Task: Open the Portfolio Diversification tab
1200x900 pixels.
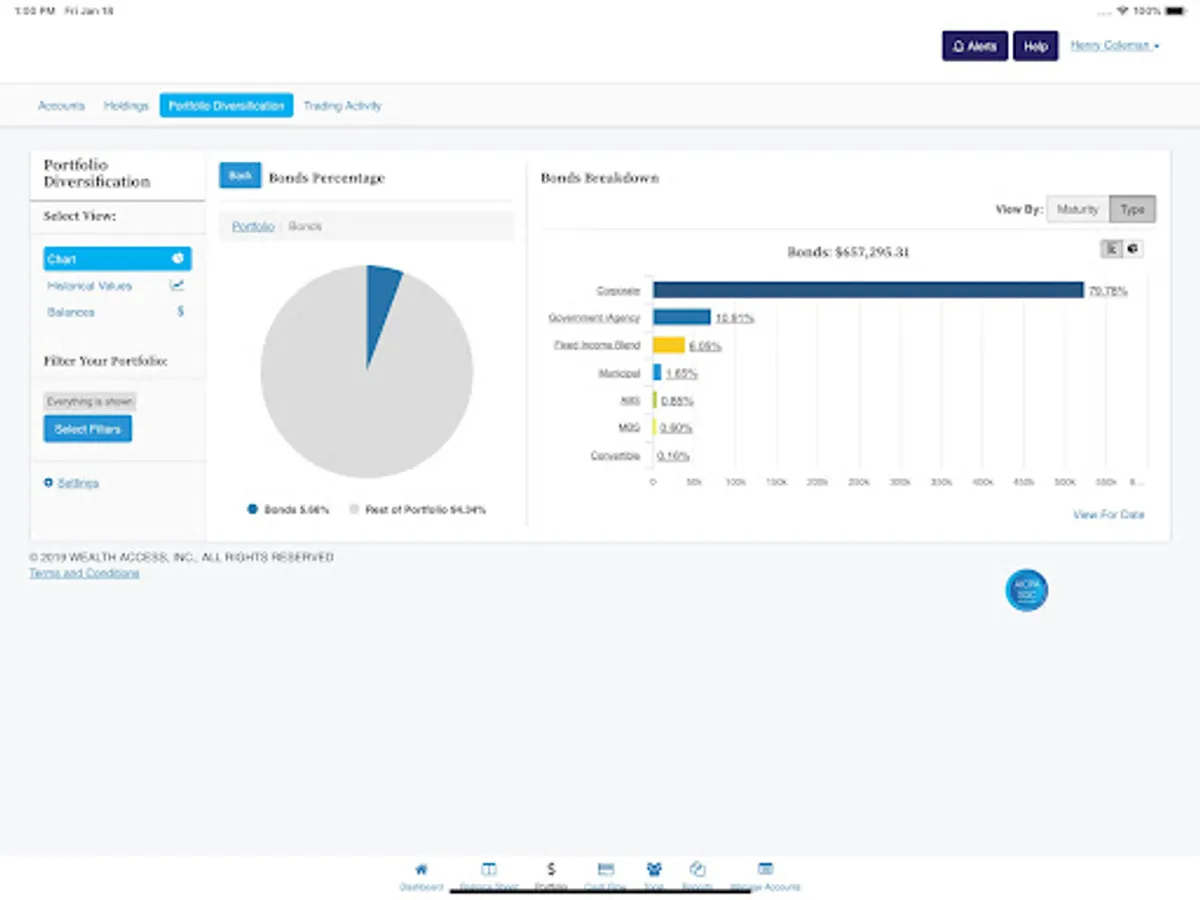Action: coord(225,105)
